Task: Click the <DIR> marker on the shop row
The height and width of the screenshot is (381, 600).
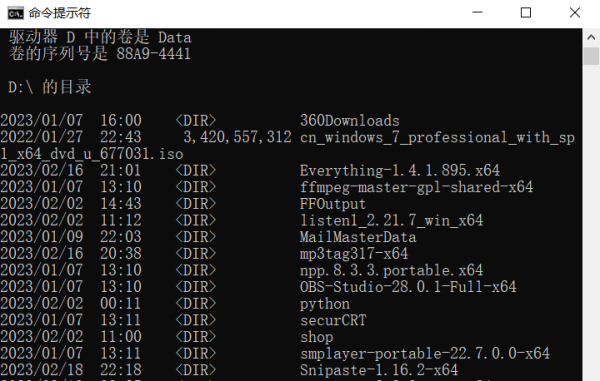Action: click(x=196, y=337)
